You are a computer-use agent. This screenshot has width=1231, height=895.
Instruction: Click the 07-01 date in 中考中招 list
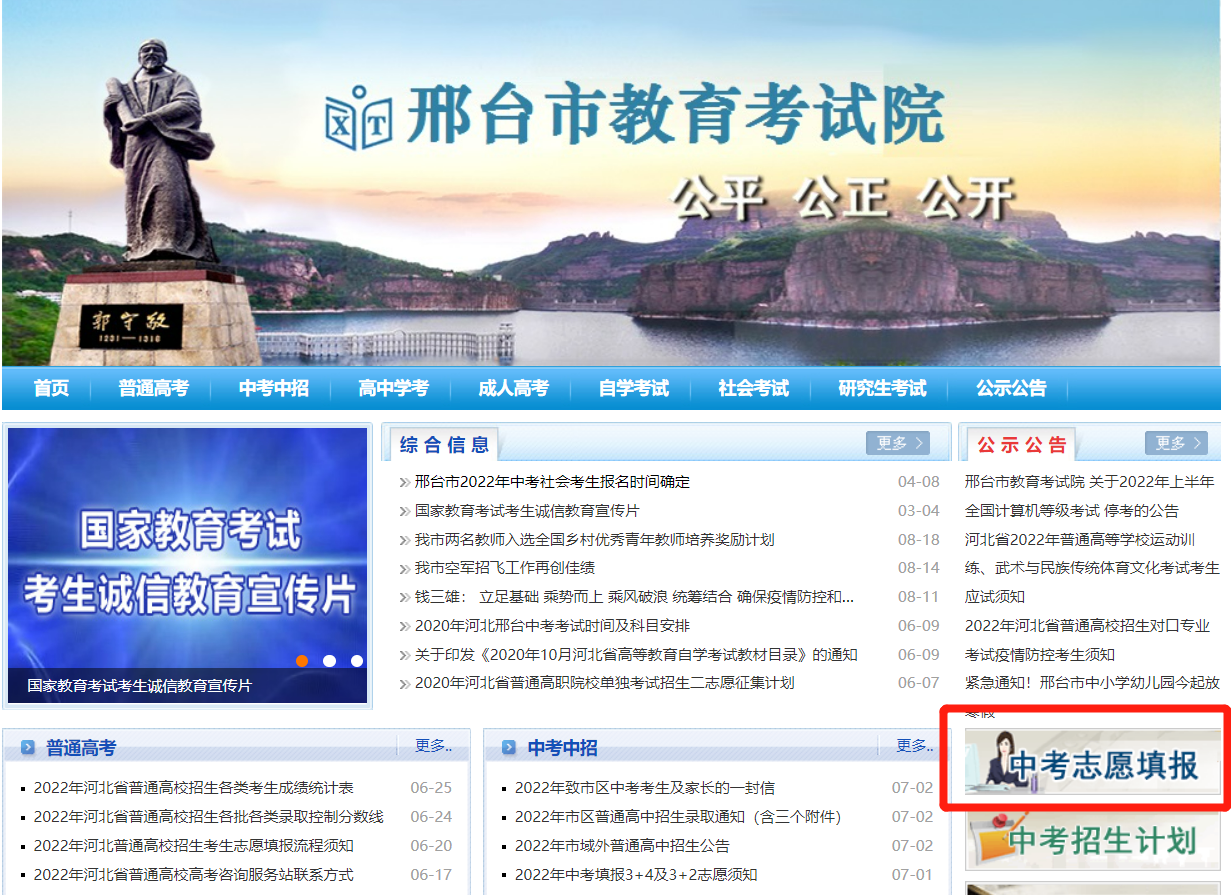pos(912,875)
